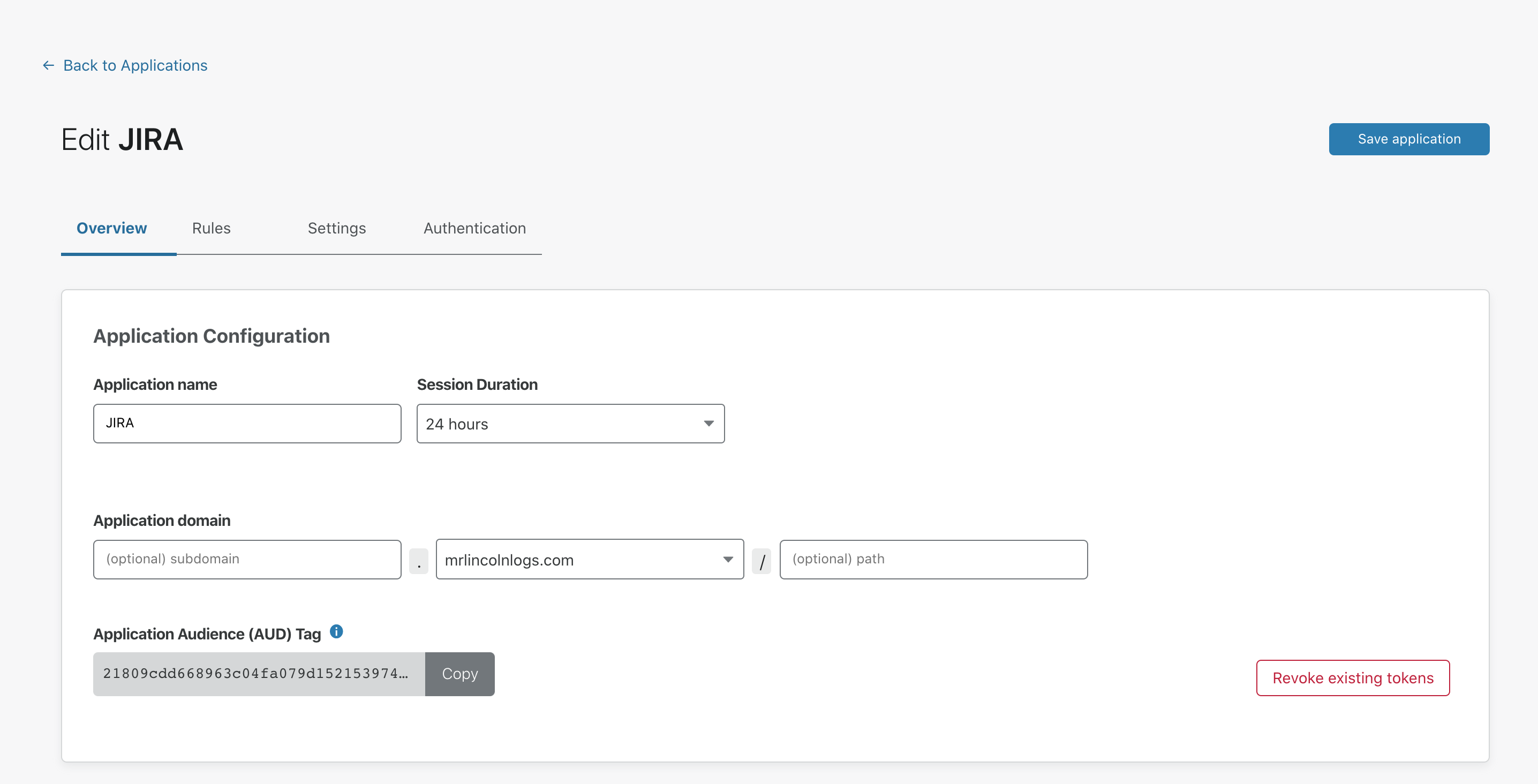Go to the Authentication tab
Viewport: 1538px width, 784px height.
474,228
